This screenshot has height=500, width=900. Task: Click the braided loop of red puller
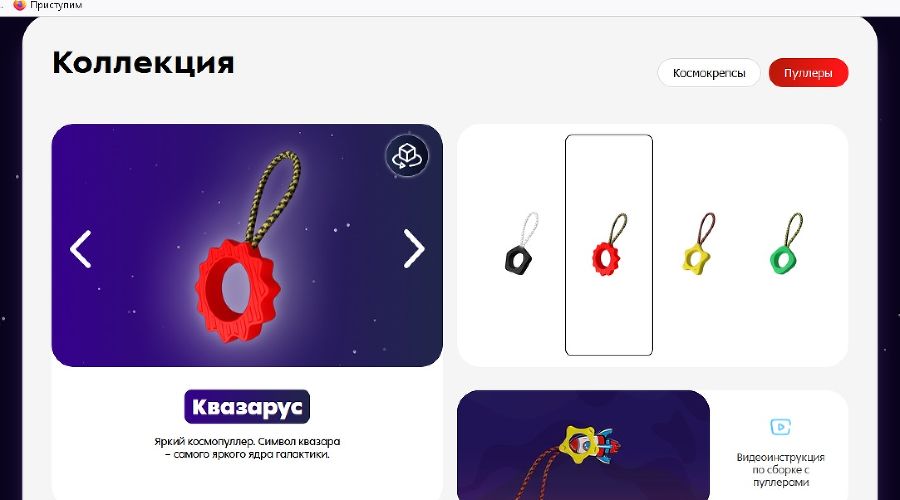point(272,197)
